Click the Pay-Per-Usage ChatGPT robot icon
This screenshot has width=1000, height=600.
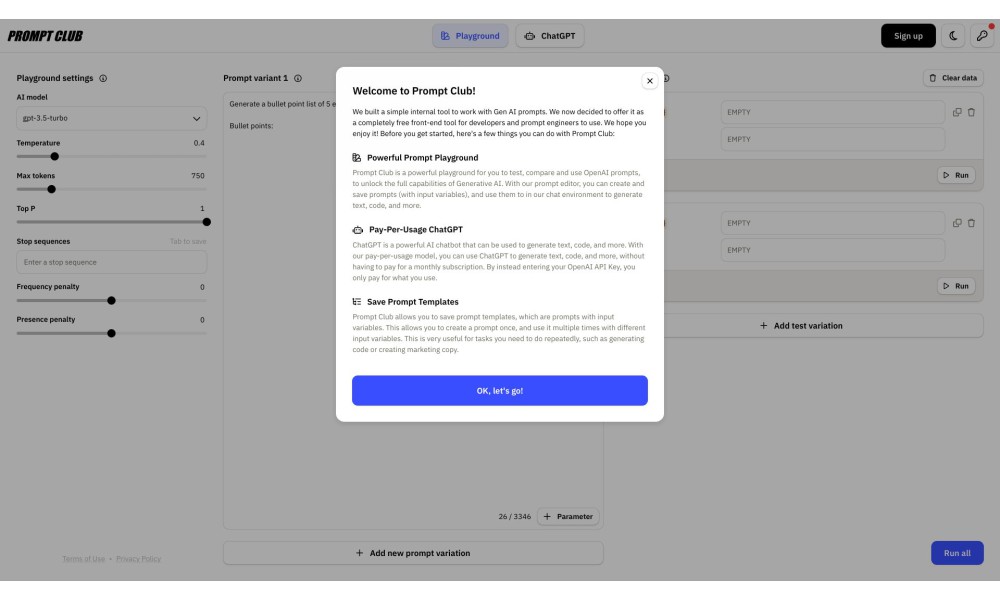(x=358, y=230)
